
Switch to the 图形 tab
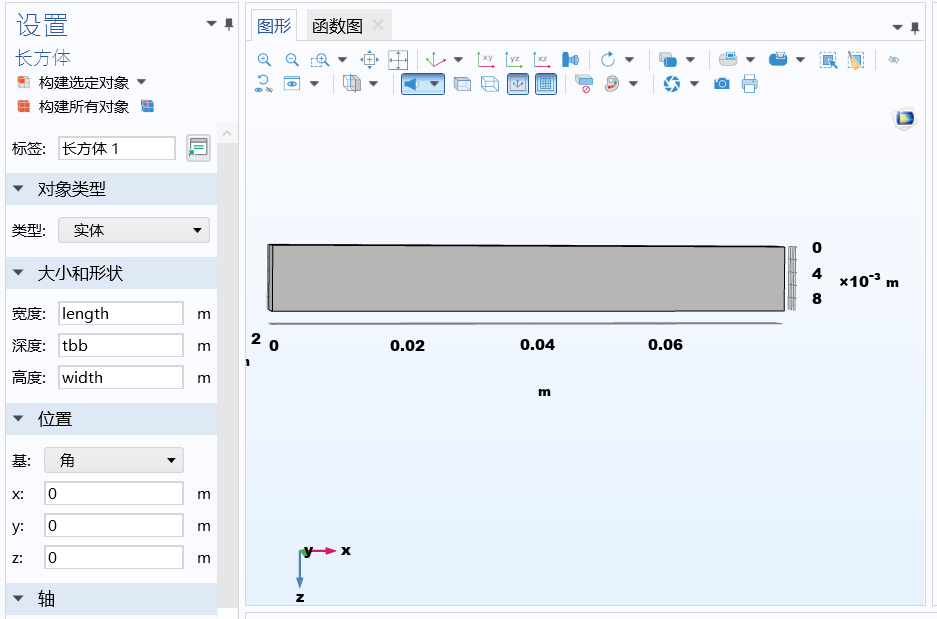[x=274, y=26]
